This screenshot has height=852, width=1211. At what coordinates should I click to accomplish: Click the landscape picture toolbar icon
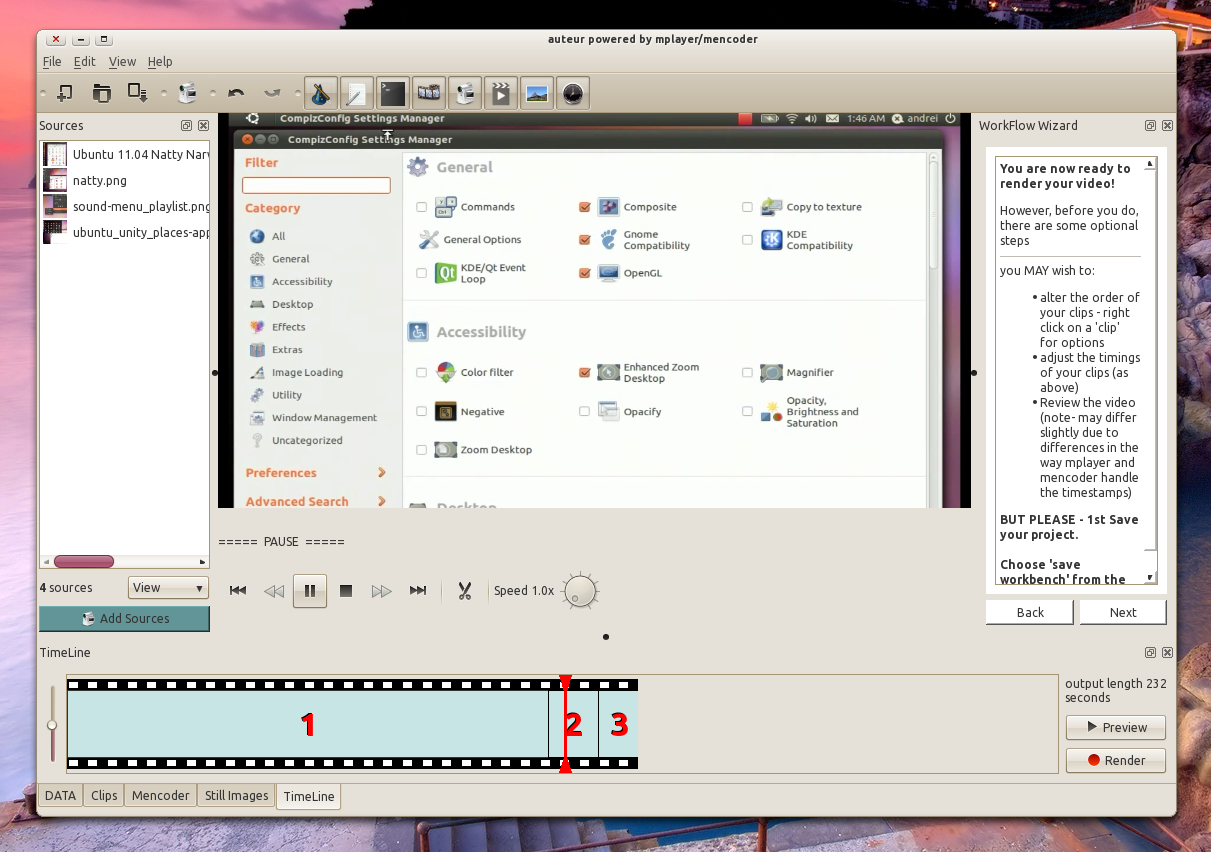537,94
